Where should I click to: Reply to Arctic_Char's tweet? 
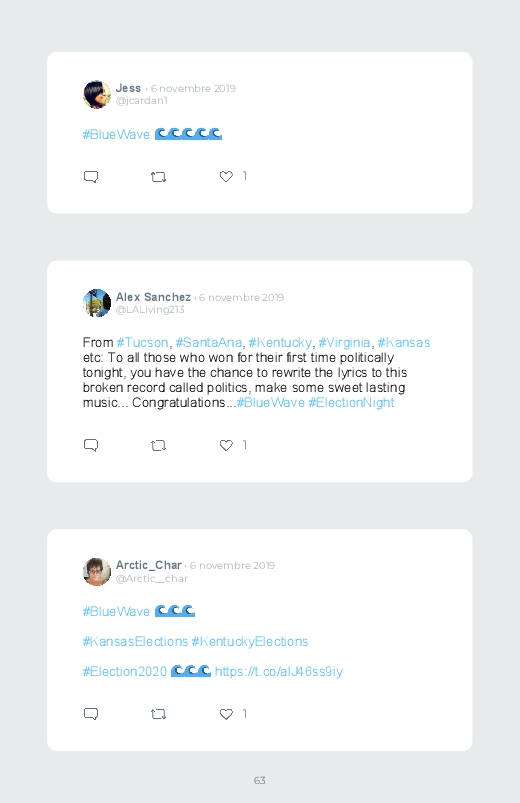91,713
